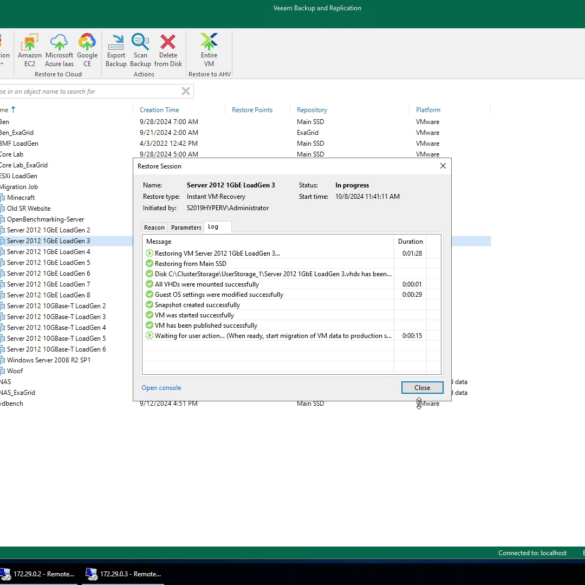This screenshot has height=585, width=585.
Task: Click the green status icon beside 'Snapshot created successfully'
Action: (x=149, y=305)
